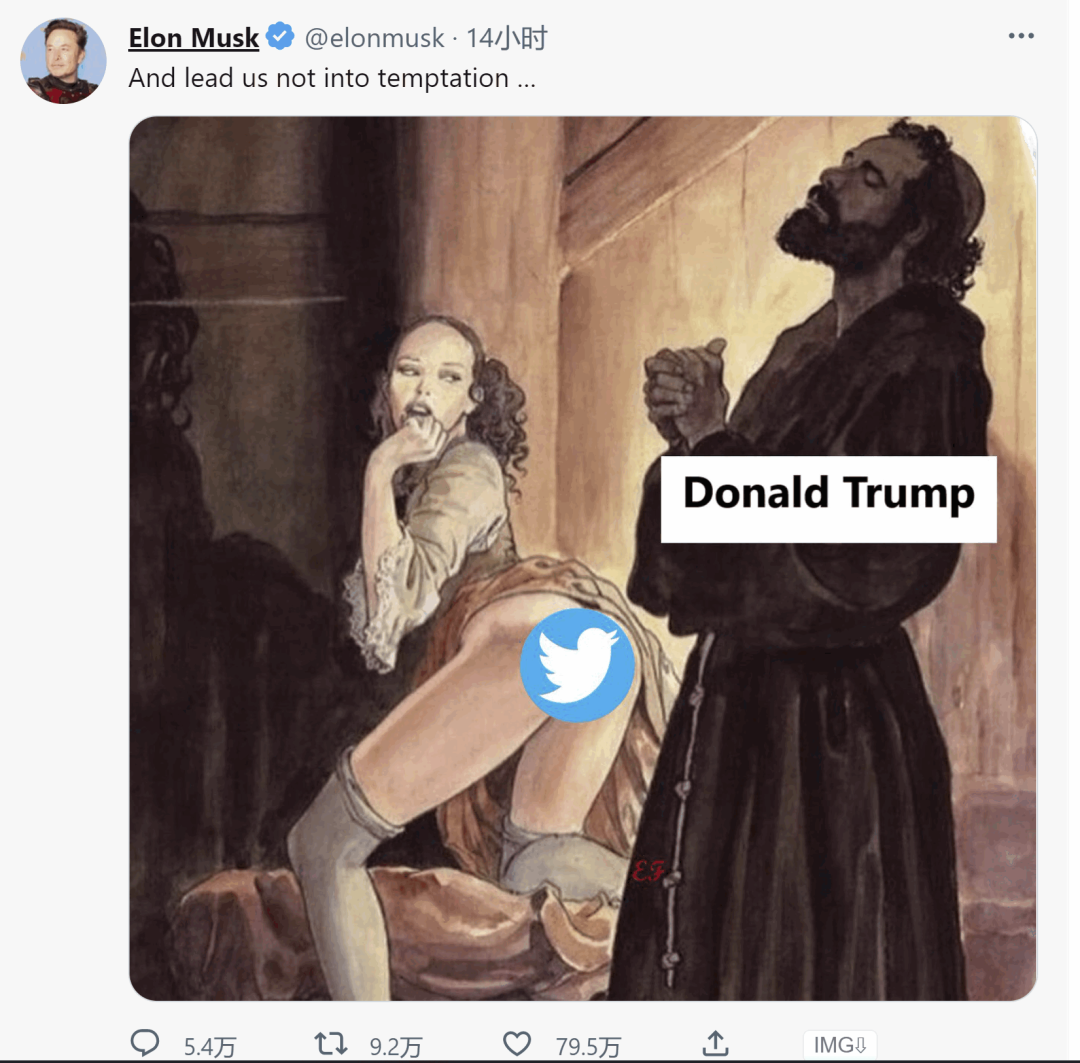
Task: Click the tweet text about temptation
Action: pos(332,78)
